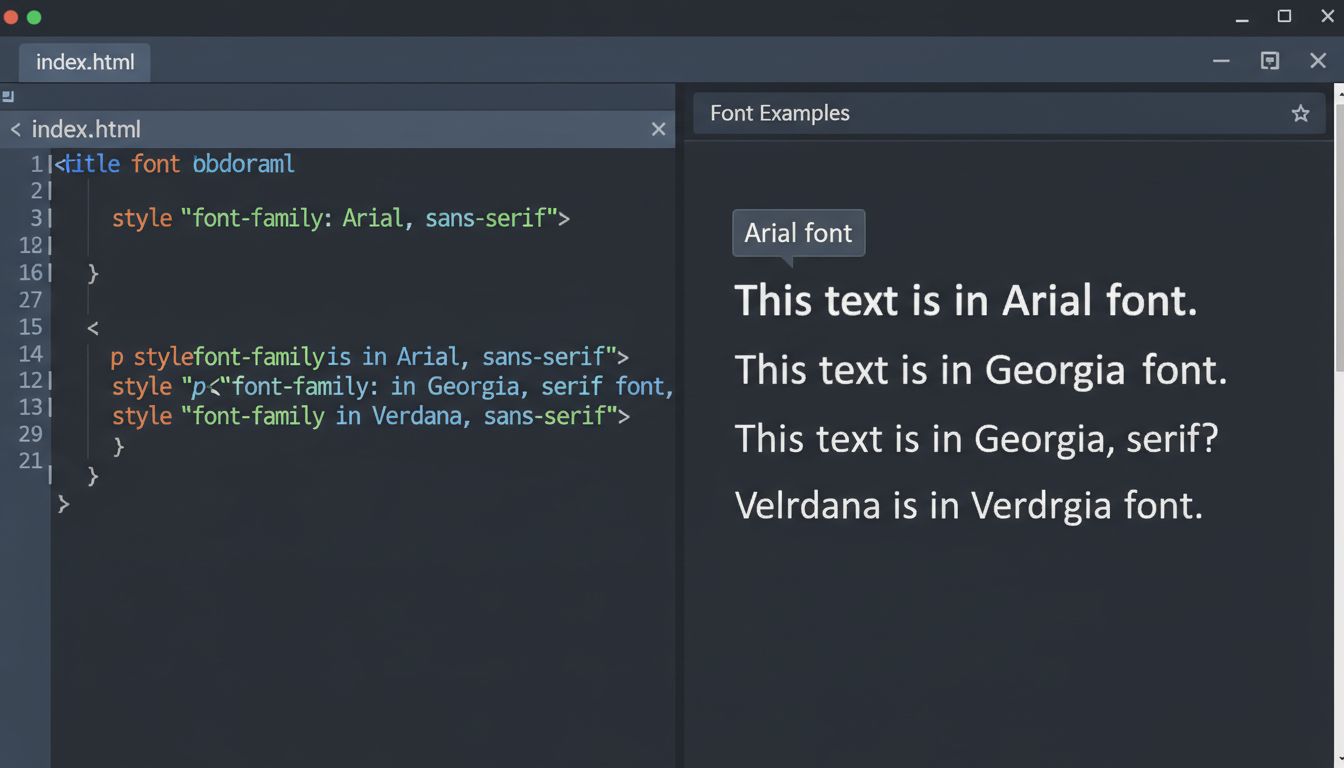Click the Font Examples panel title
This screenshot has height=768, width=1344.
click(x=778, y=113)
